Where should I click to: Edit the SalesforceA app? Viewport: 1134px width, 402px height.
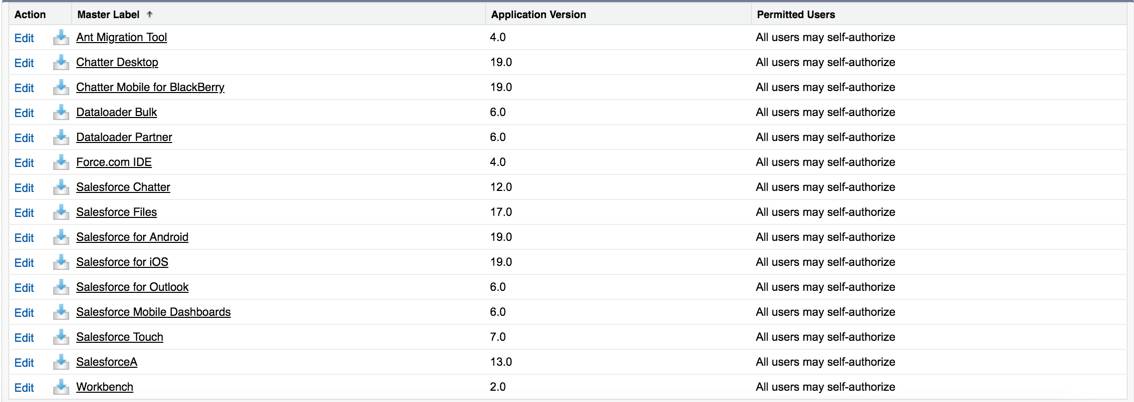click(24, 362)
